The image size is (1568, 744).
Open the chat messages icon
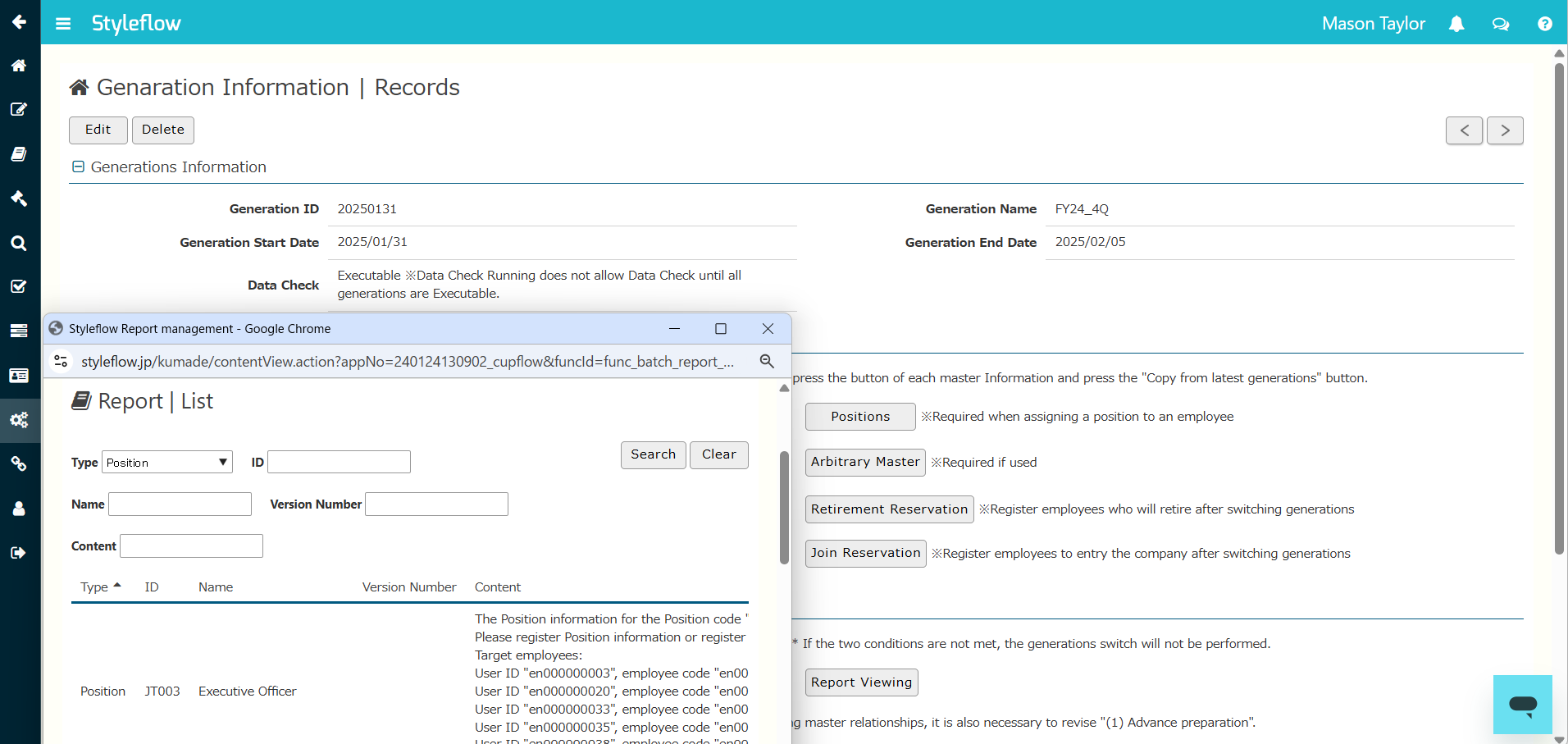[x=1501, y=24]
